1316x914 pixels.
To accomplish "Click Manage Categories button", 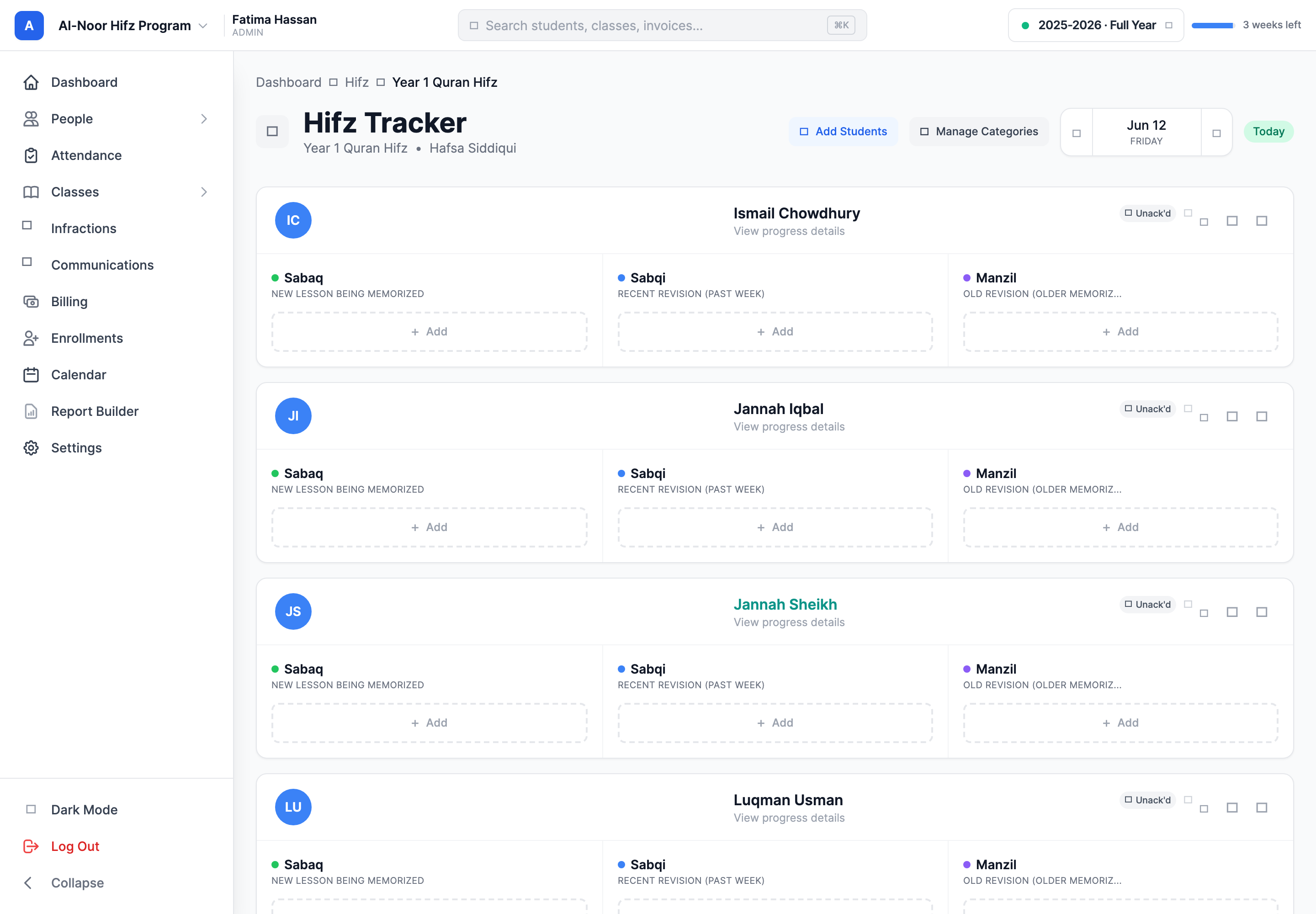I will tap(979, 132).
